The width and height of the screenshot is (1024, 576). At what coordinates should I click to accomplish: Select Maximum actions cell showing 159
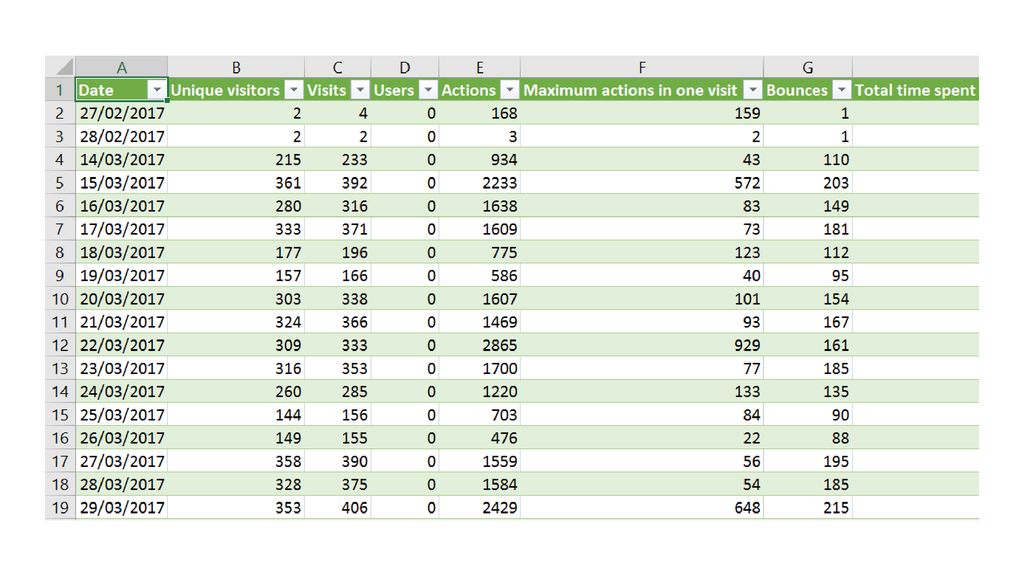(x=642, y=113)
